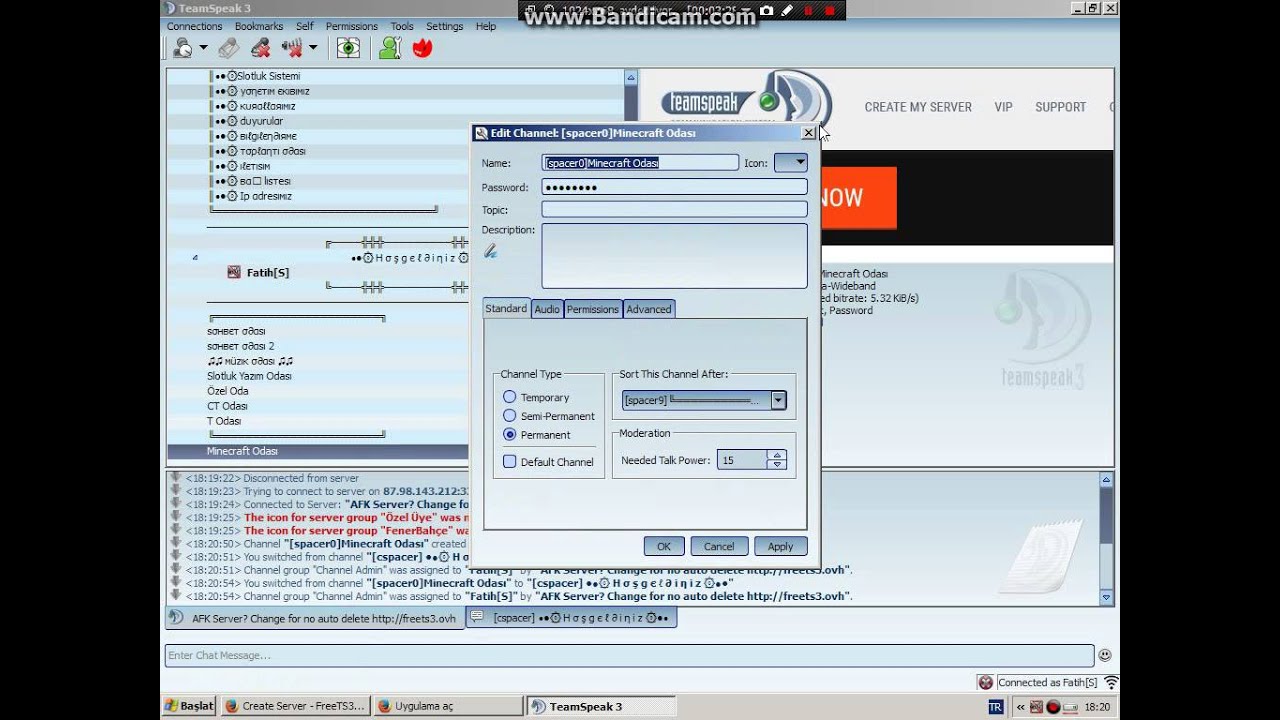Open the contacts manager toolbar icon
Image resolution: width=1280 pixels, height=720 pixels.
pyautogui.click(x=390, y=47)
